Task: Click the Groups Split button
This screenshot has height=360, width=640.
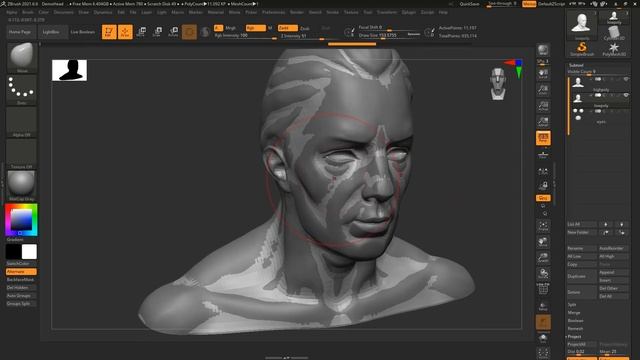Action: point(22,304)
